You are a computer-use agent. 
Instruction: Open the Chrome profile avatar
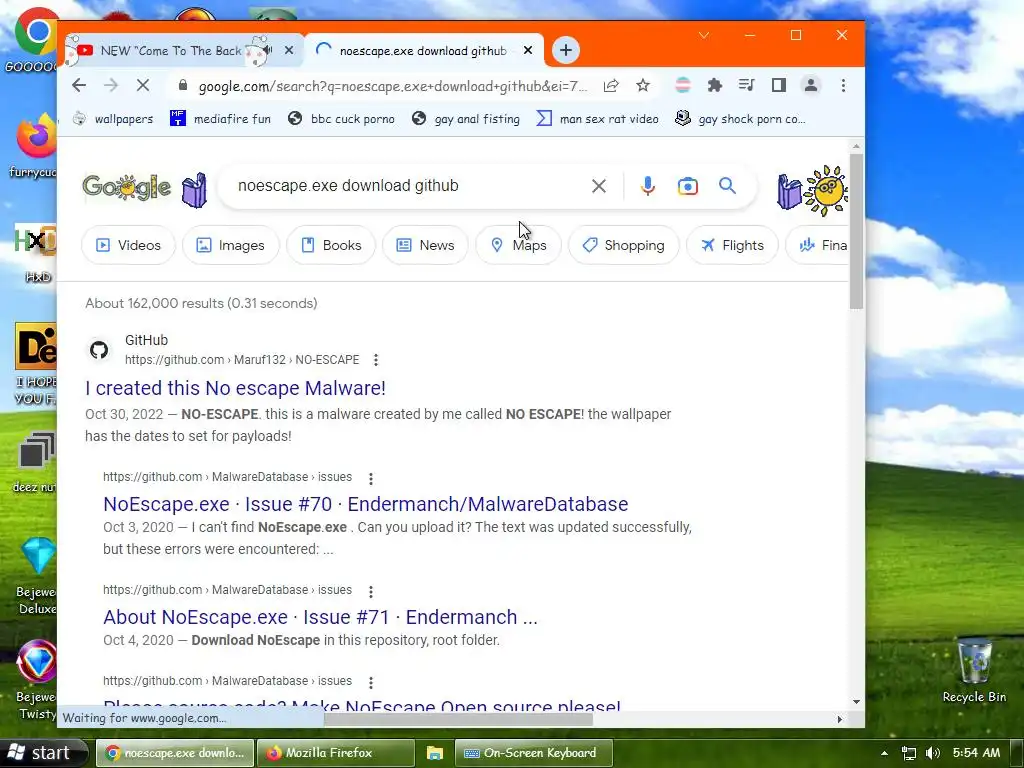click(810, 86)
